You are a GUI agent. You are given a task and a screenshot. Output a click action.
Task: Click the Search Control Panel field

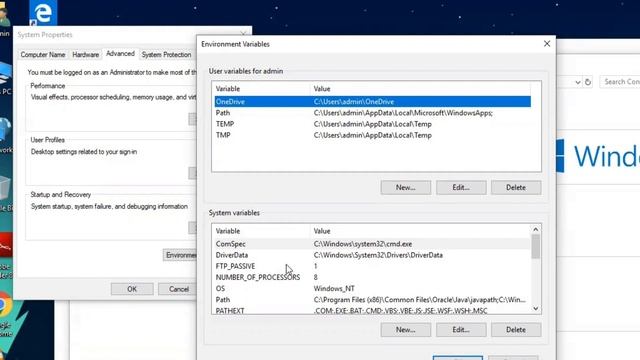point(620,82)
